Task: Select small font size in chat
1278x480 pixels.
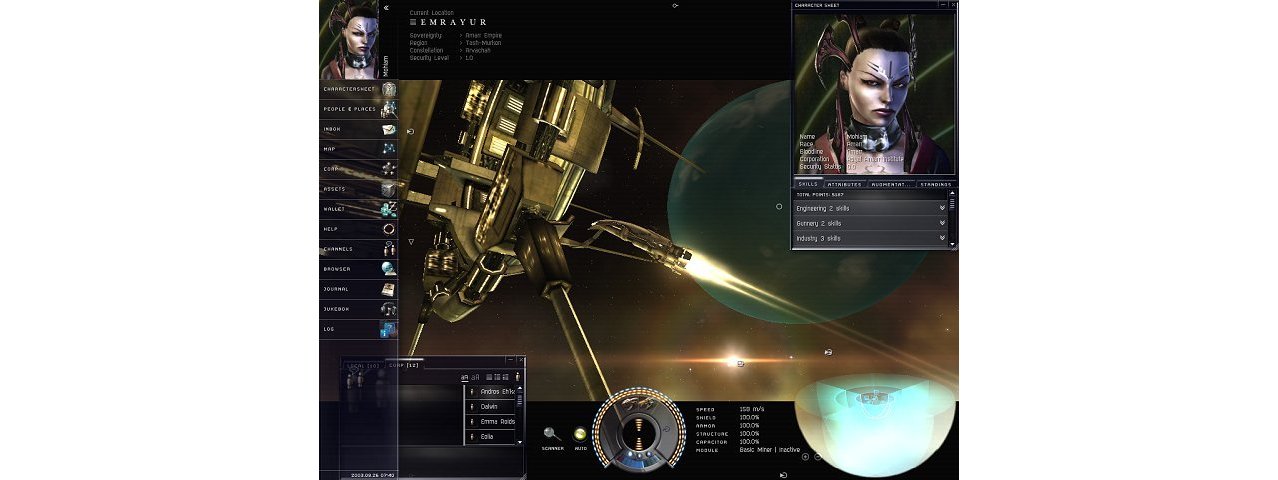Action: click(x=464, y=377)
